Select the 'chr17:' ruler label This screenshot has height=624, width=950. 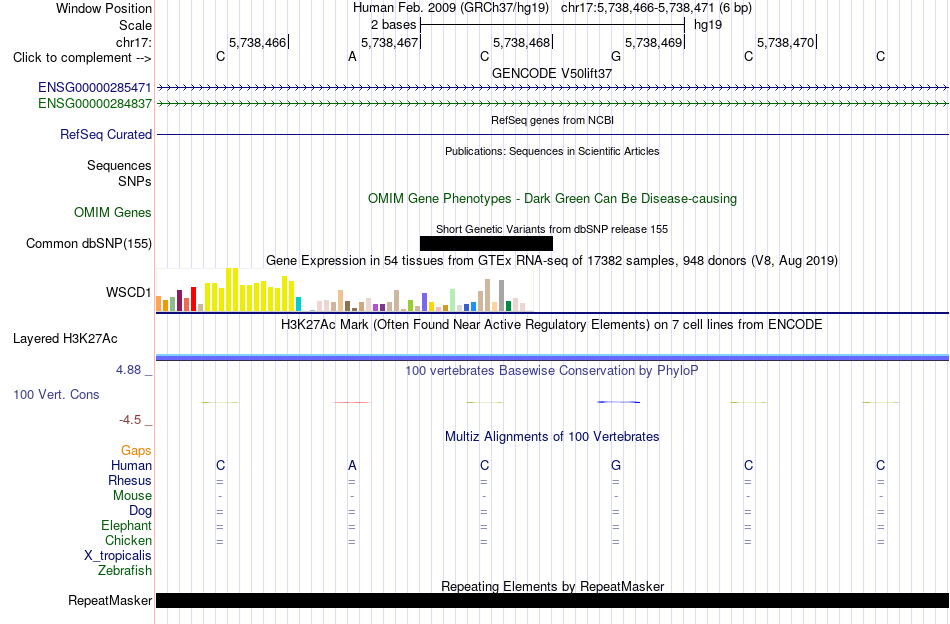click(133, 42)
